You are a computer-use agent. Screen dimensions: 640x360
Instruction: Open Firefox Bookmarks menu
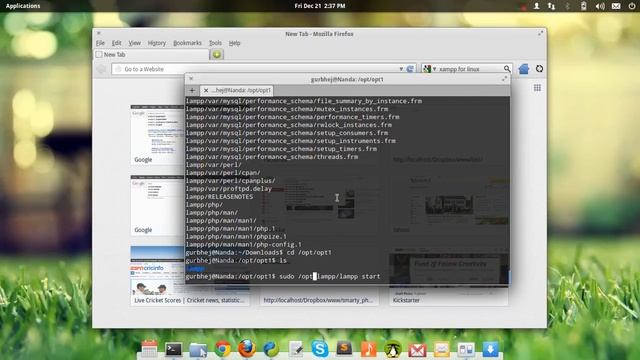click(187, 43)
